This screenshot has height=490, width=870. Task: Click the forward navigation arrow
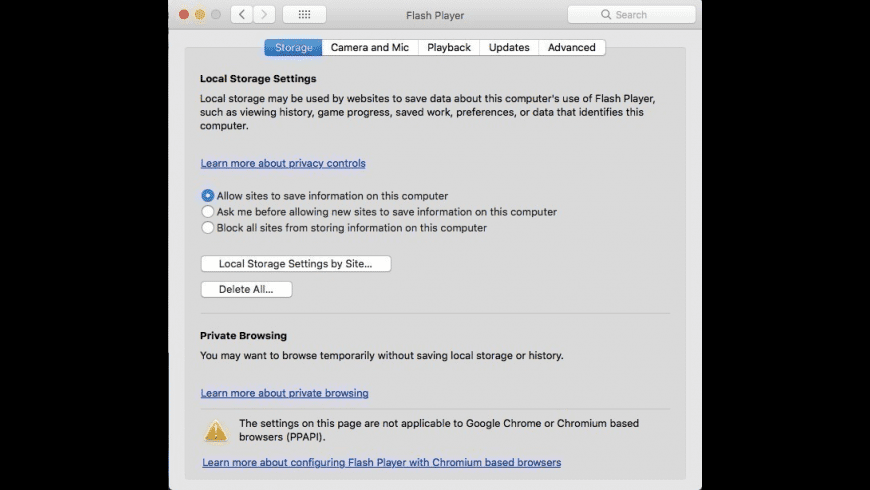[265, 15]
